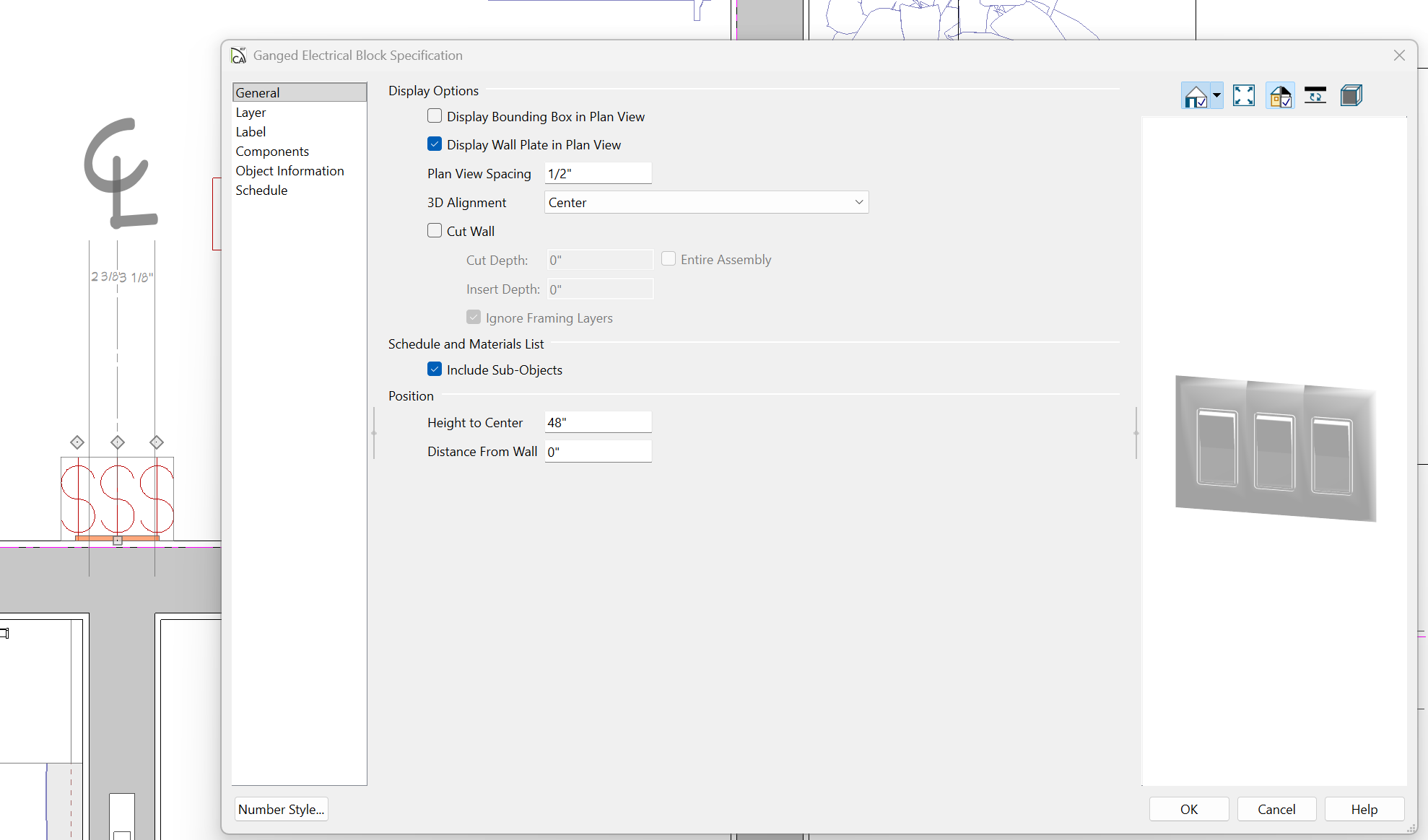
Task: Click the left red switch symbol
Action: (78, 499)
